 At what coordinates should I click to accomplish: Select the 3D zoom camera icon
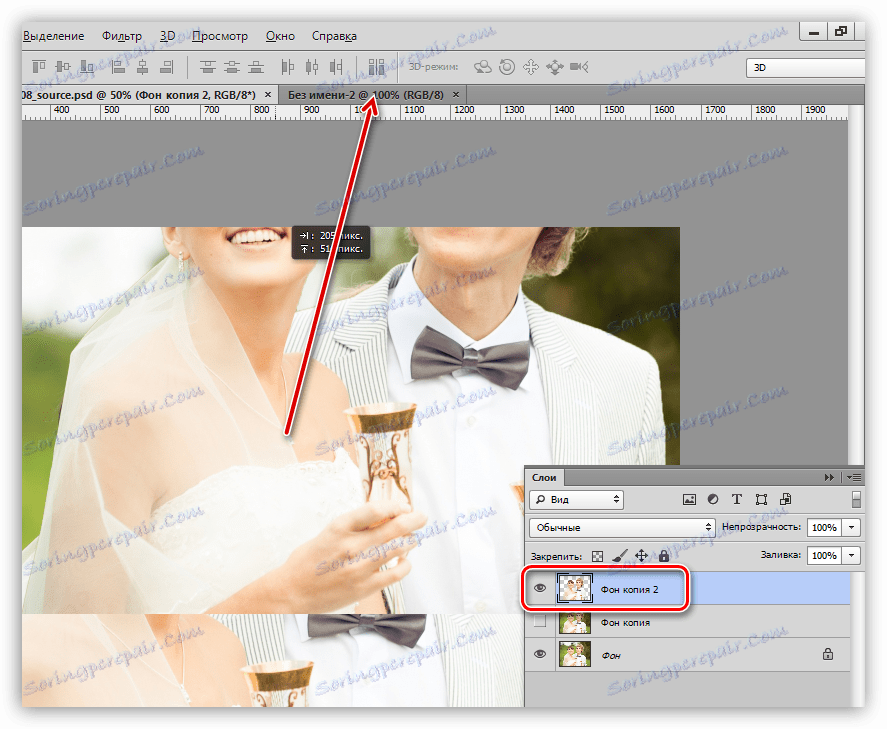click(x=579, y=67)
